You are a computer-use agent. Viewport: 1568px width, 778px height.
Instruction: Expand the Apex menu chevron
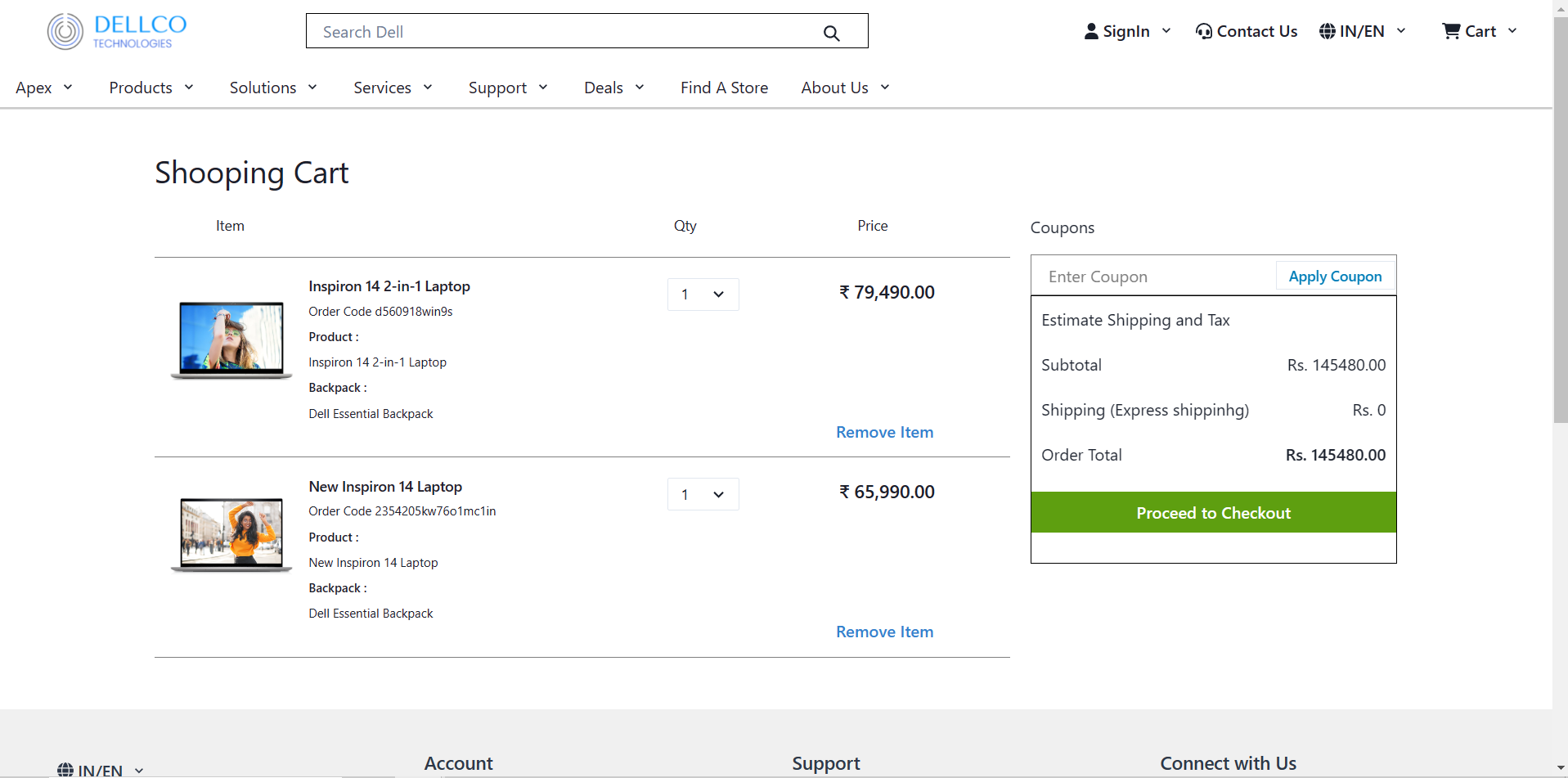tap(68, 88)
